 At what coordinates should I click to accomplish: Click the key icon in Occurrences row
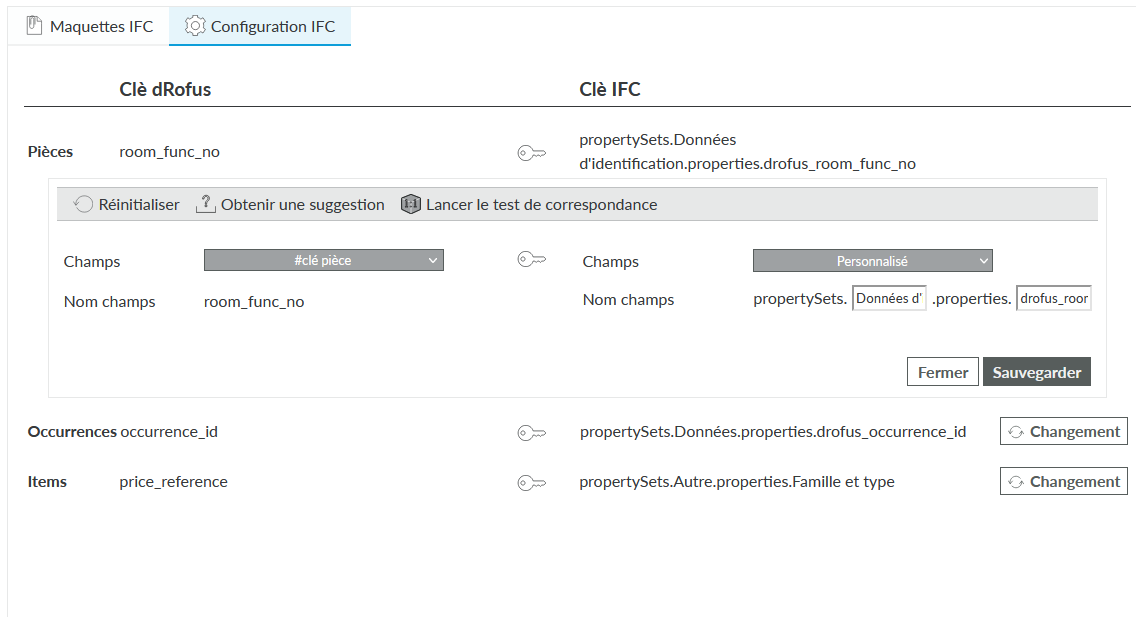(x=531, y=433)
